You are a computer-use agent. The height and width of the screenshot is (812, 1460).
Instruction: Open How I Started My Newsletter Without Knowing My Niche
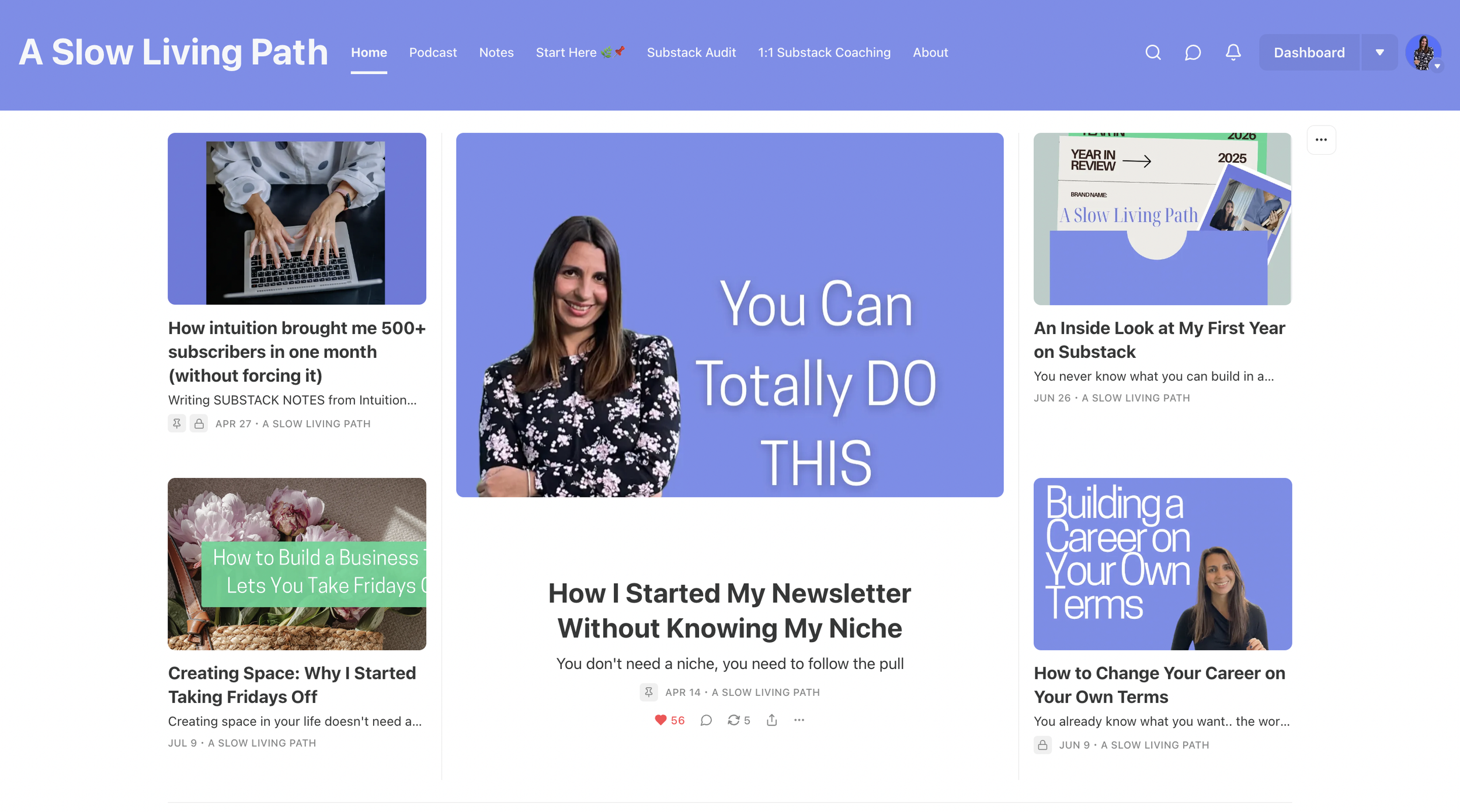(x=729, y=611)
